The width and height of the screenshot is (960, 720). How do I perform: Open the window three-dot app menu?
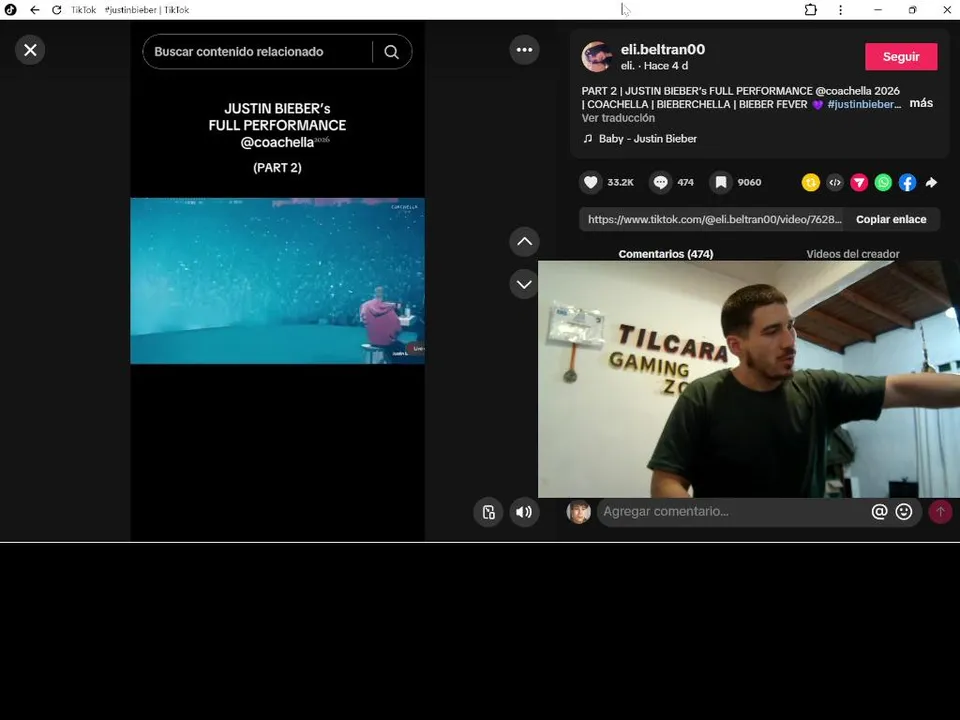(x=841, y=10)
